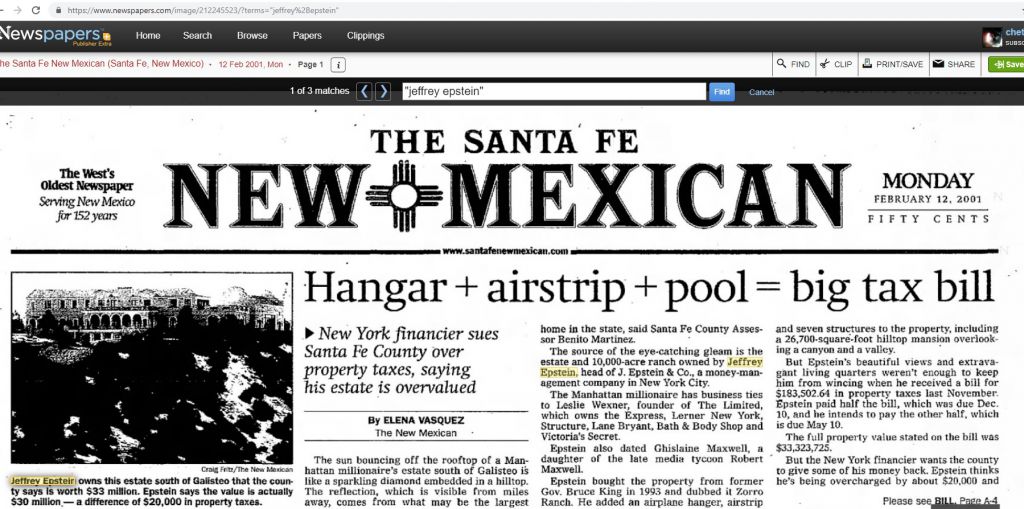1024x509 pixels.
Task: Open the Clippings menu item
Action: (x=366, y=35)
